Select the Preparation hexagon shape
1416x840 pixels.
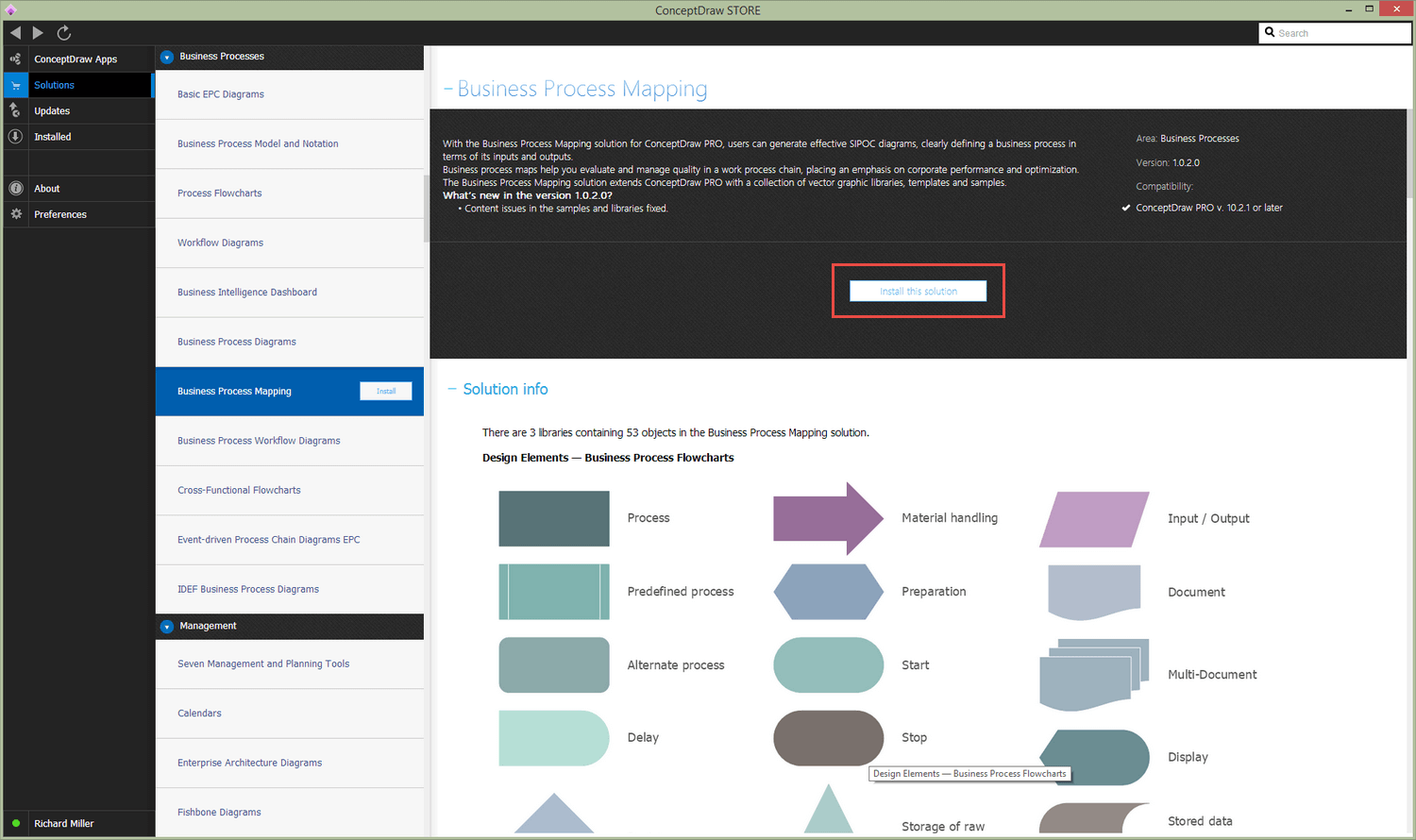pos(828,592)
